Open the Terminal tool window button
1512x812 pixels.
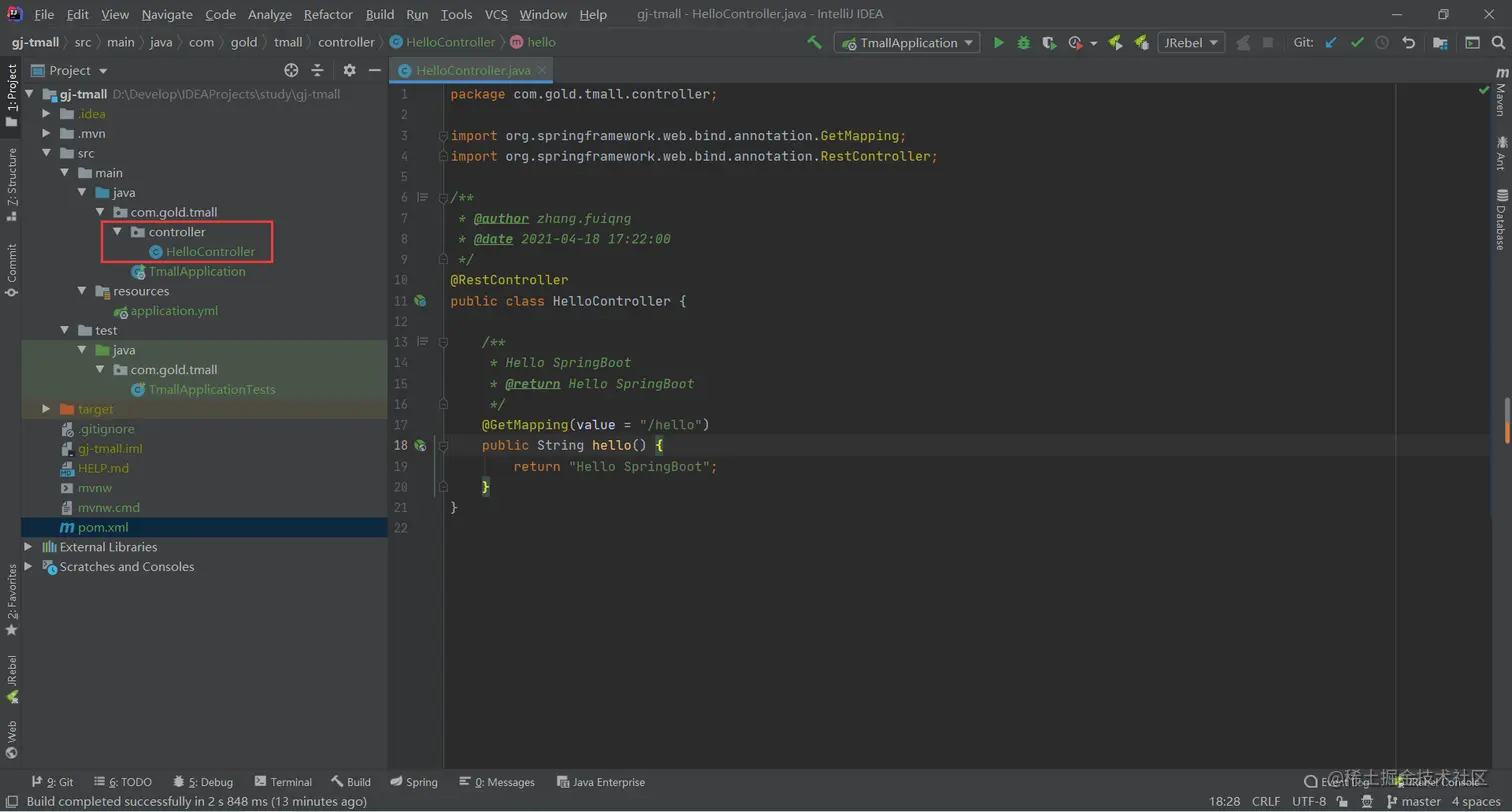283,782
